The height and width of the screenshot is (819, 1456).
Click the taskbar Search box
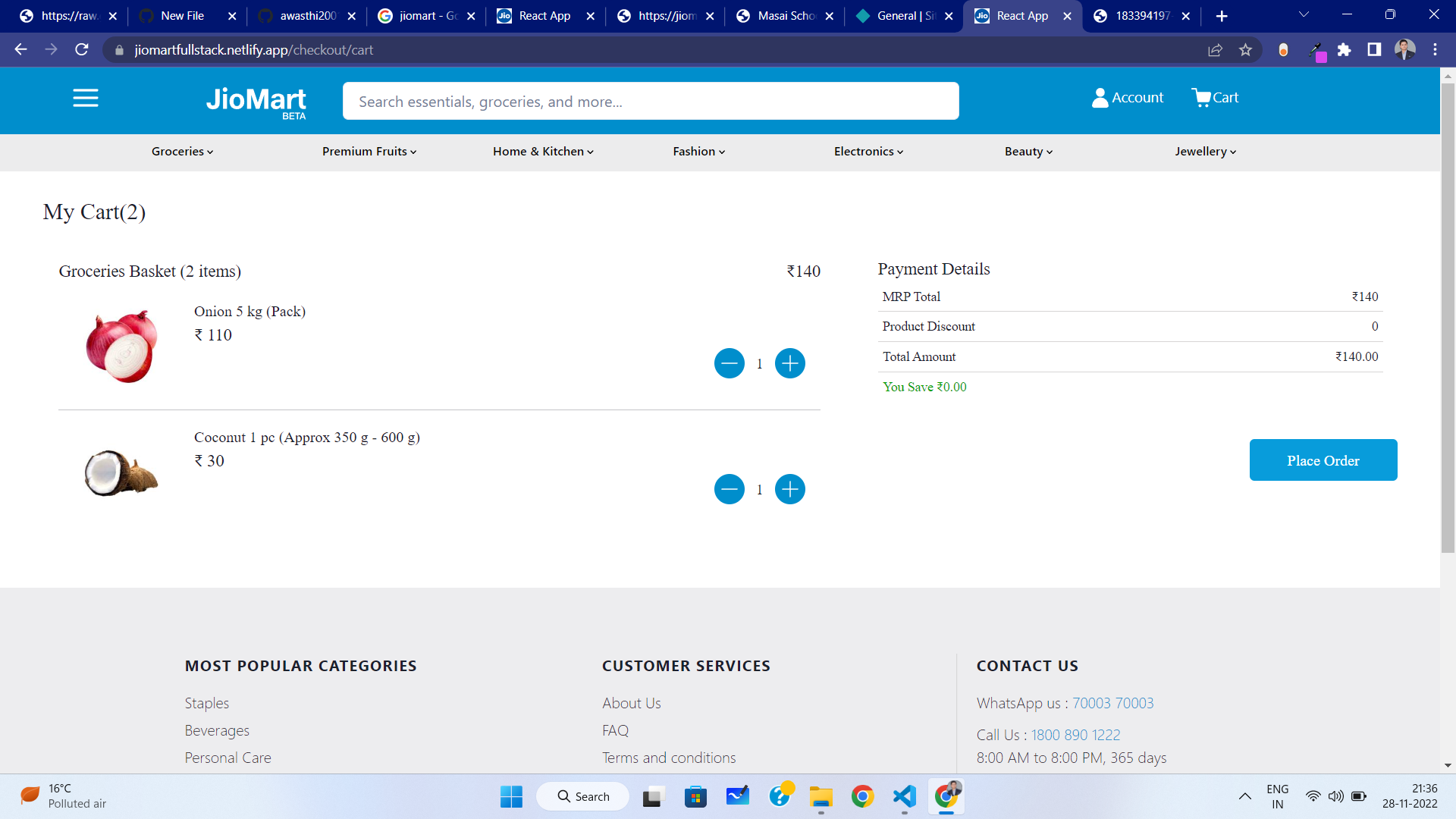click(583, 796)
